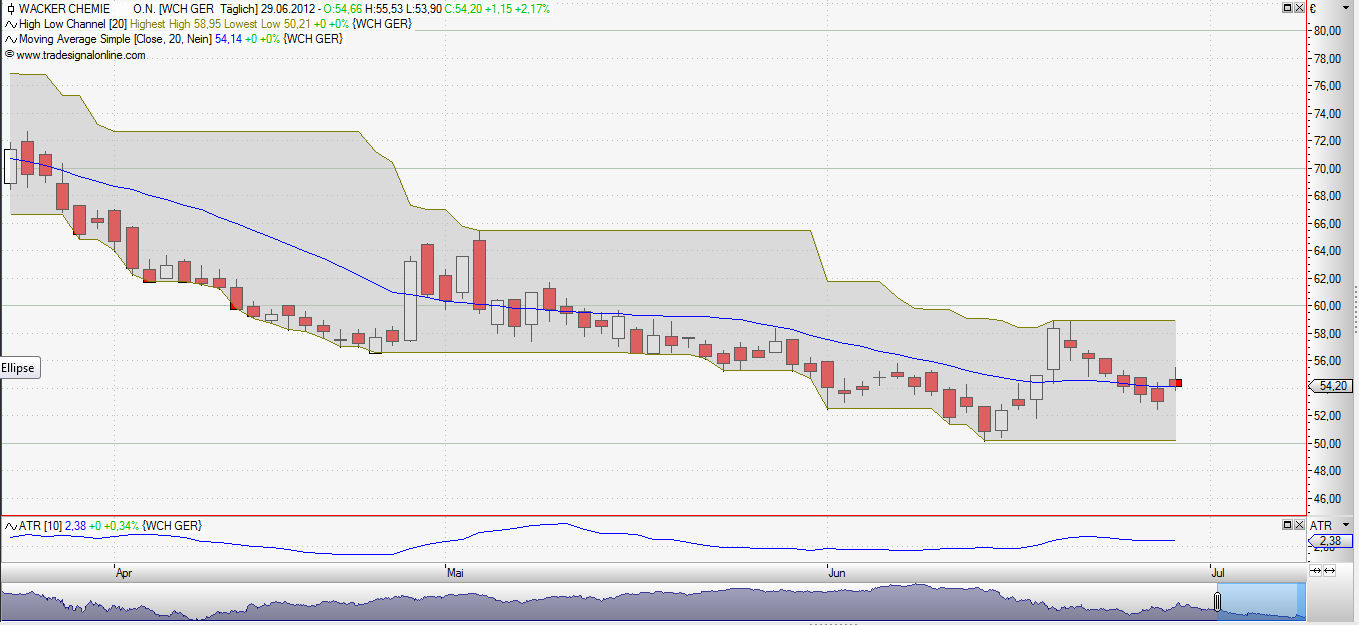The height and width of the screenshot is (625, 1359).
Task: Click the blue 54,14 moving average value
Action: point(230,39)
